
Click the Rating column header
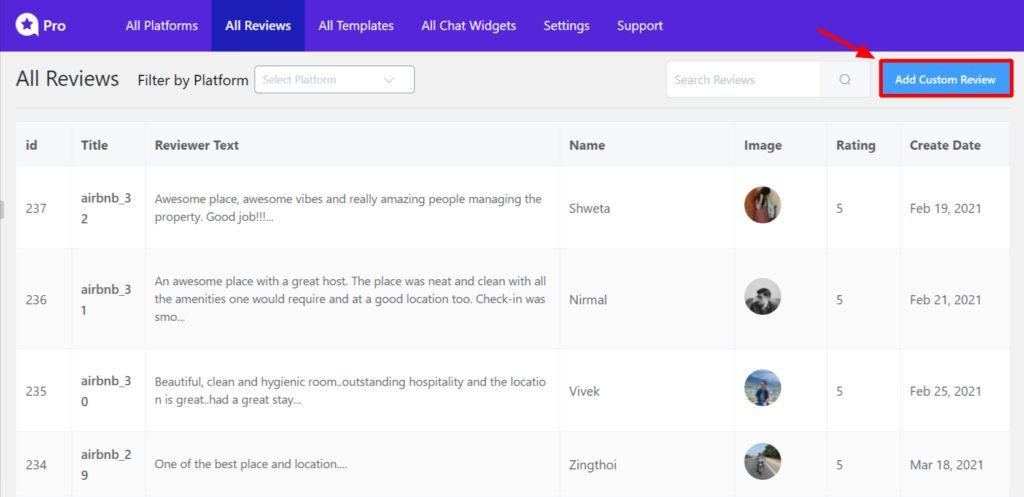click(856, 145)
